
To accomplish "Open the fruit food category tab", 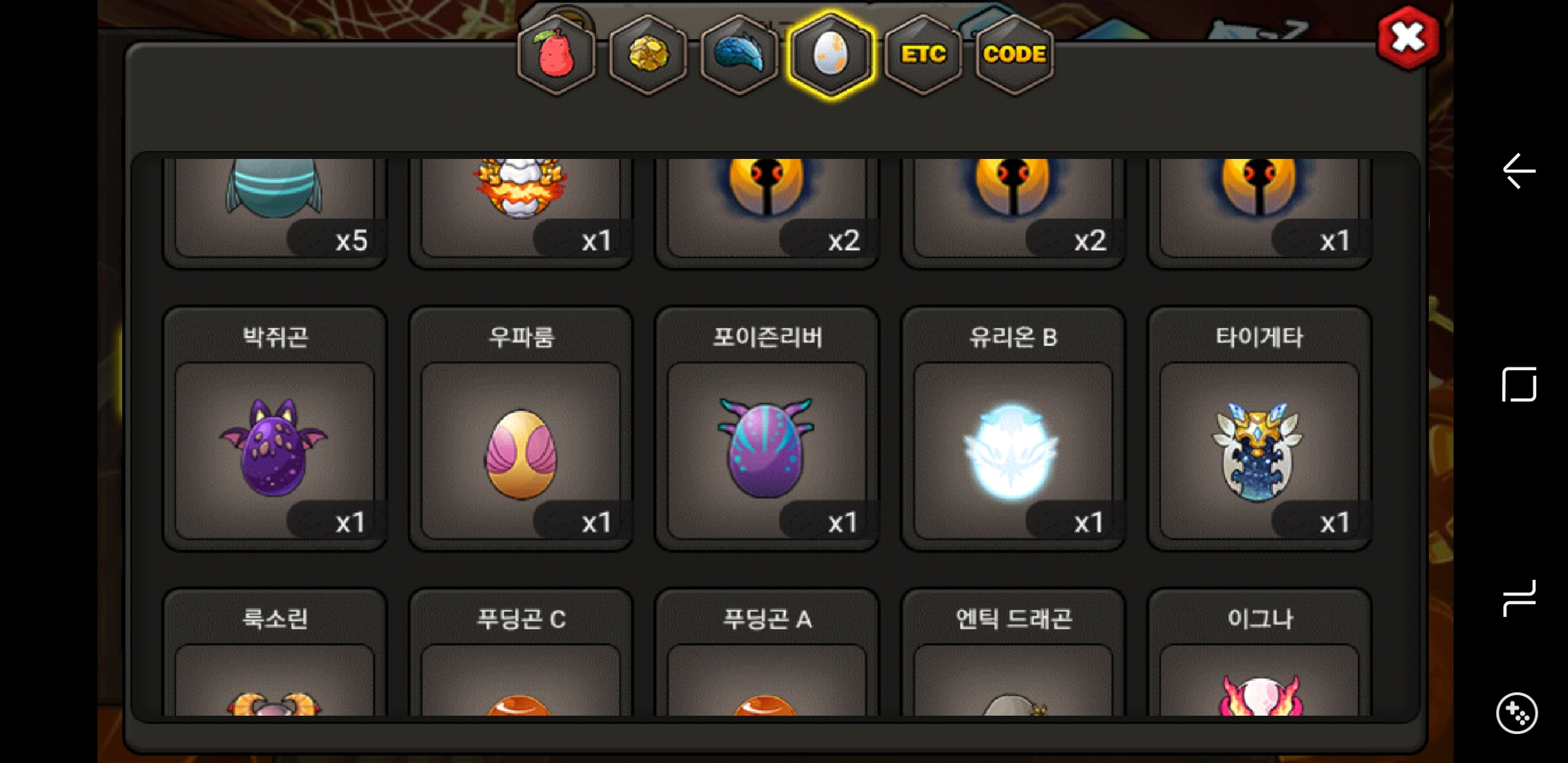I will 557,54.
